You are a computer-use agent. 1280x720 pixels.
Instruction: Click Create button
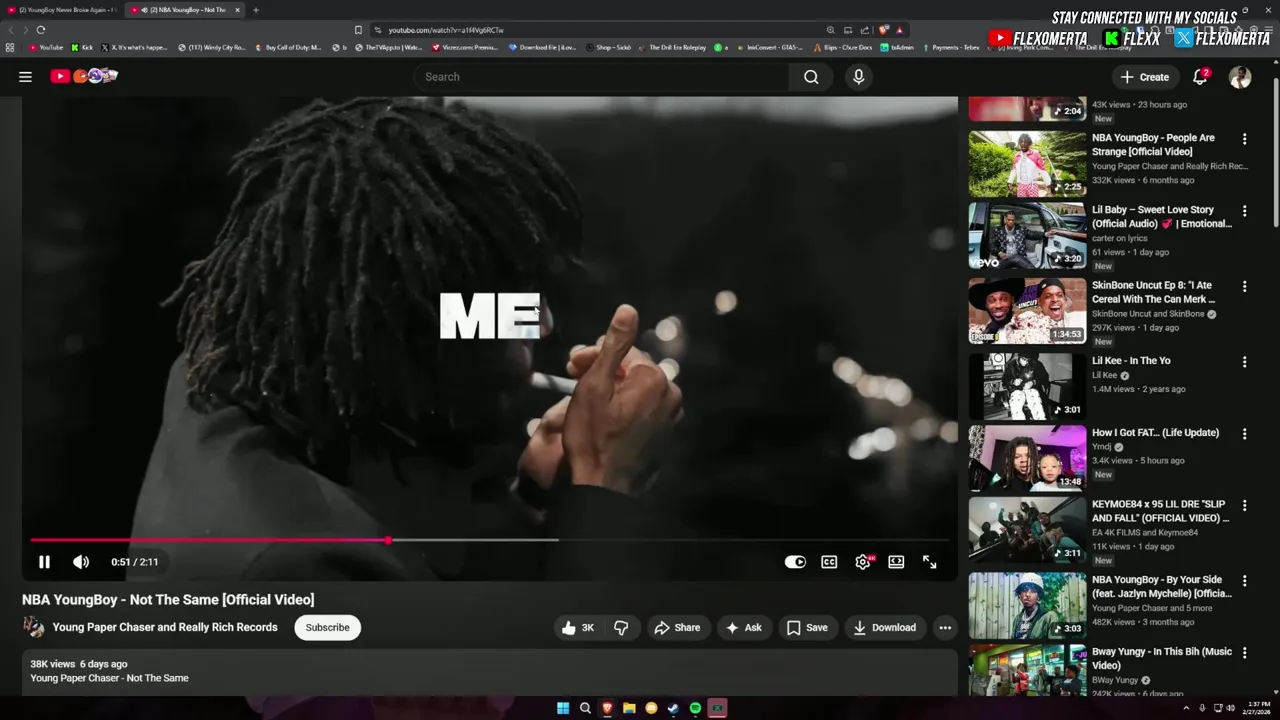(x=1144, y=77)
